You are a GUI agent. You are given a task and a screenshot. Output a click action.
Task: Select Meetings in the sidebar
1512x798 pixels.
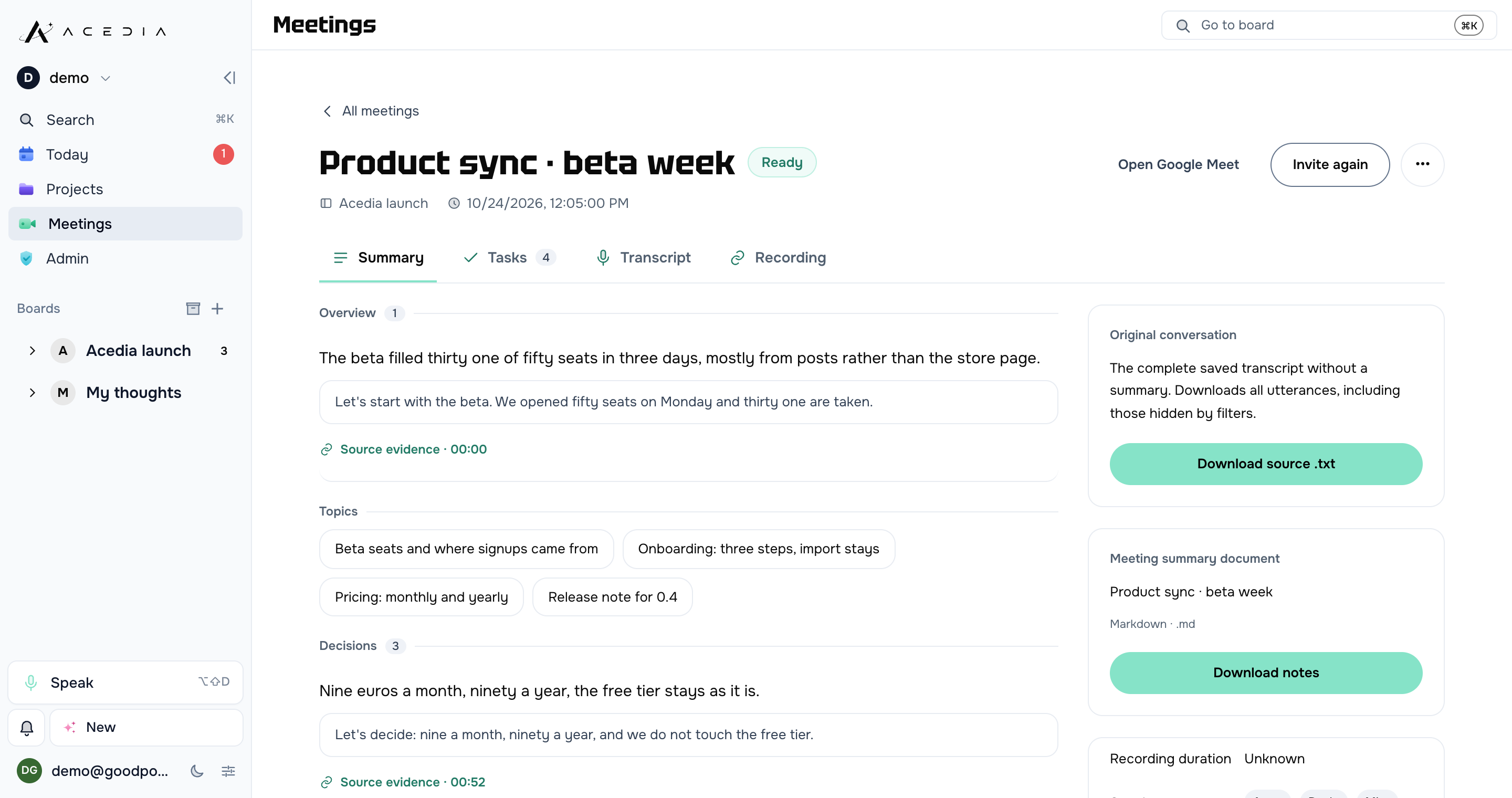click(125, 224)
